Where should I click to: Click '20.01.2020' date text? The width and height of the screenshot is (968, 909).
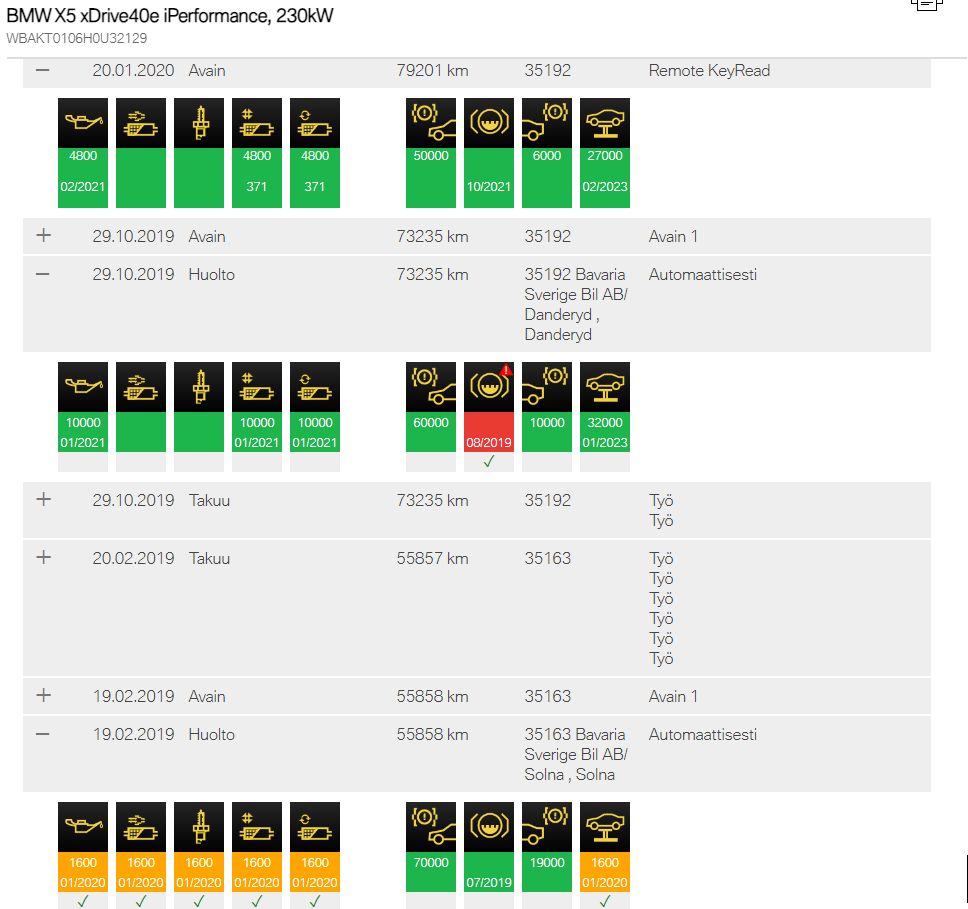pos(133,70)
